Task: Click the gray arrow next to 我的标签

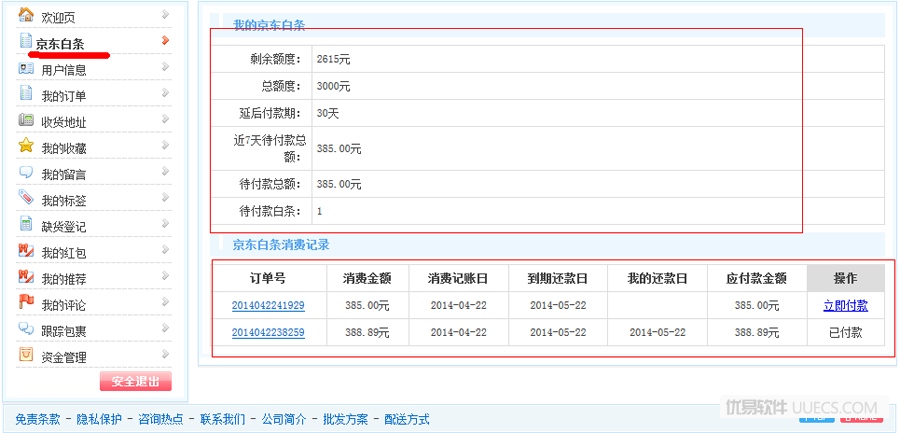Action: click(x=165, y=197)
